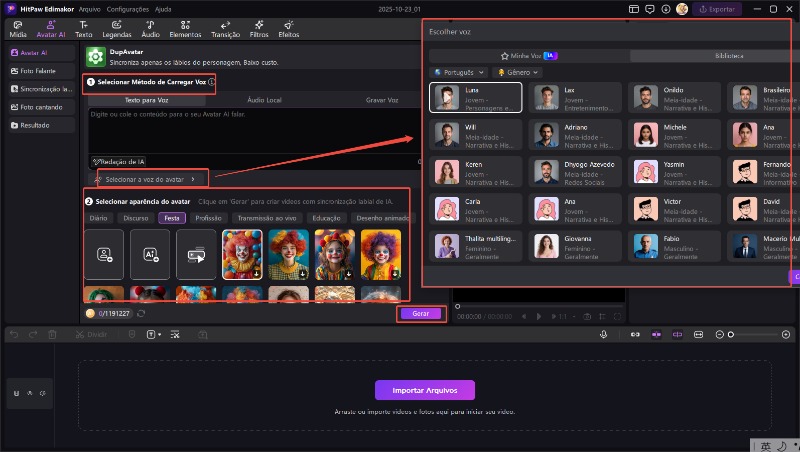Select the Texto tool icon
This screenshot has height=452, width=800.
83,28
